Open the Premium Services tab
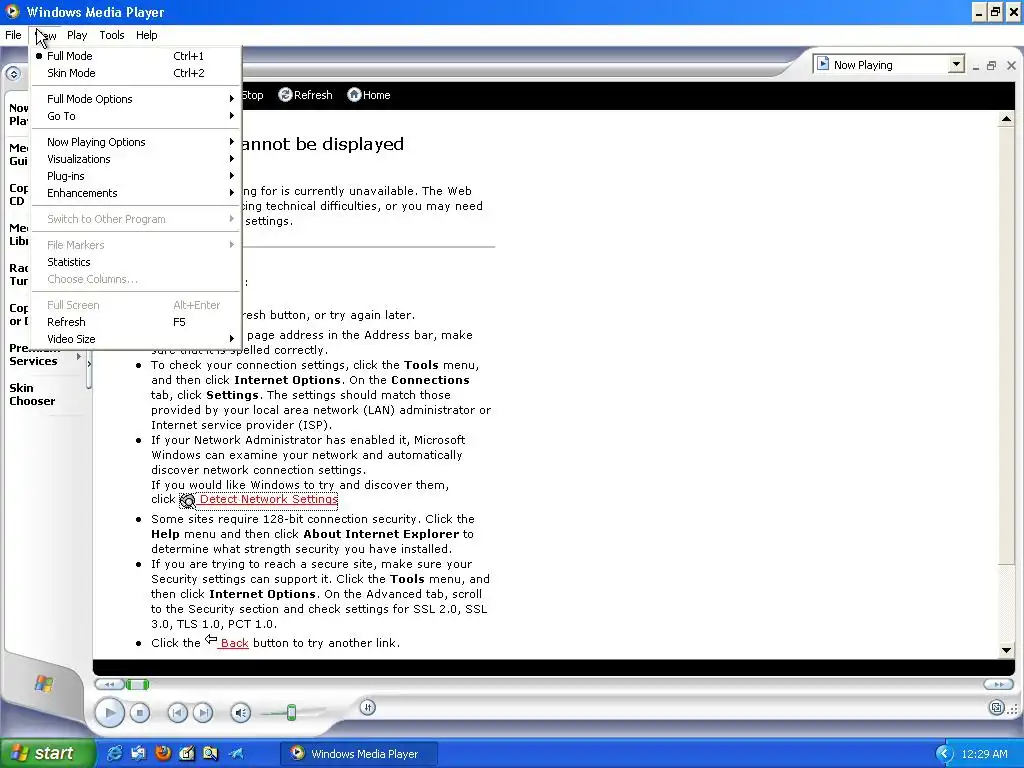Screen dimensions: 1024x768 tap(34, 355)
